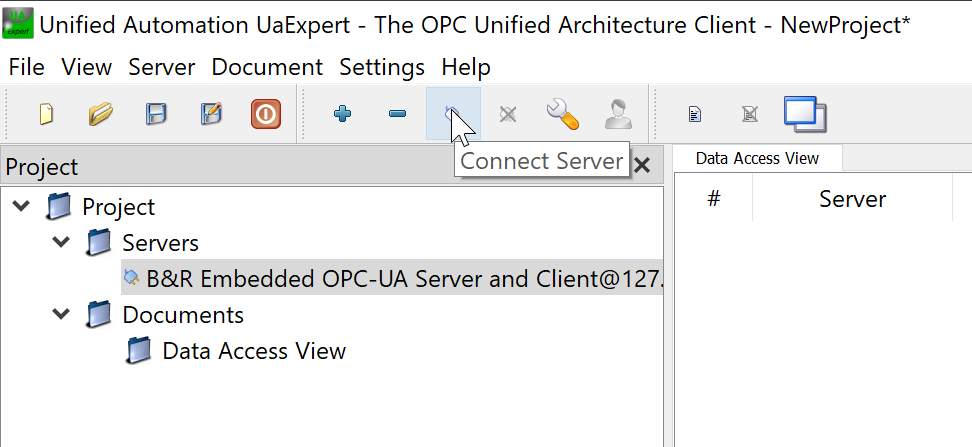The image size is (972, 447).
Task: Open project with the folder icon
Action: (100, 114)
